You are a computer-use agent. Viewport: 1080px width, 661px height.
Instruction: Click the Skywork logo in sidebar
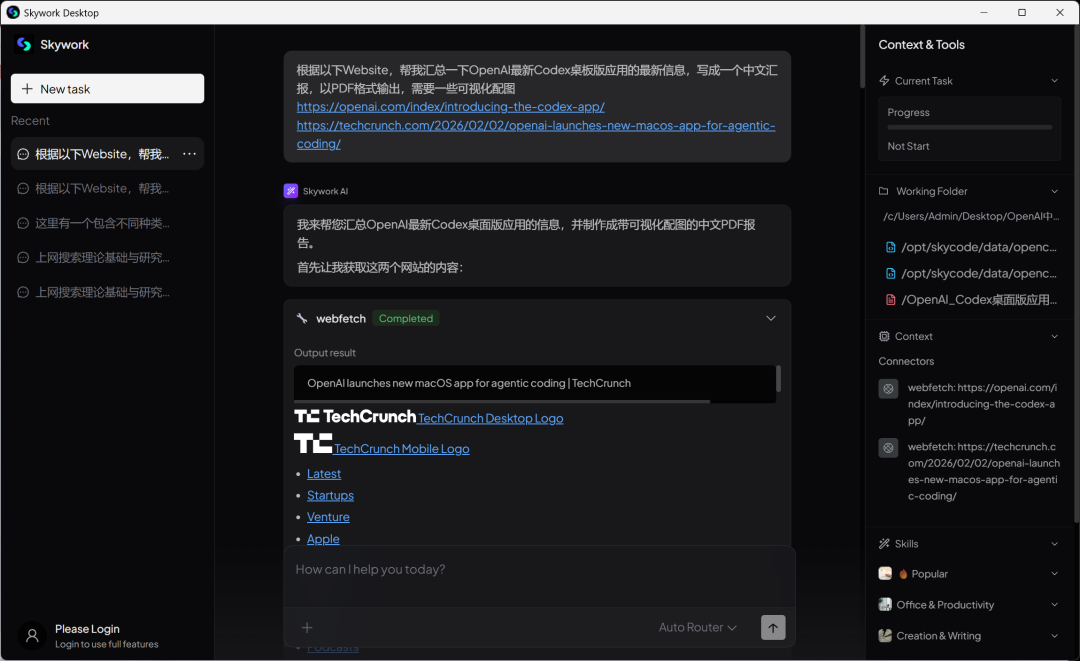[25, 44]
